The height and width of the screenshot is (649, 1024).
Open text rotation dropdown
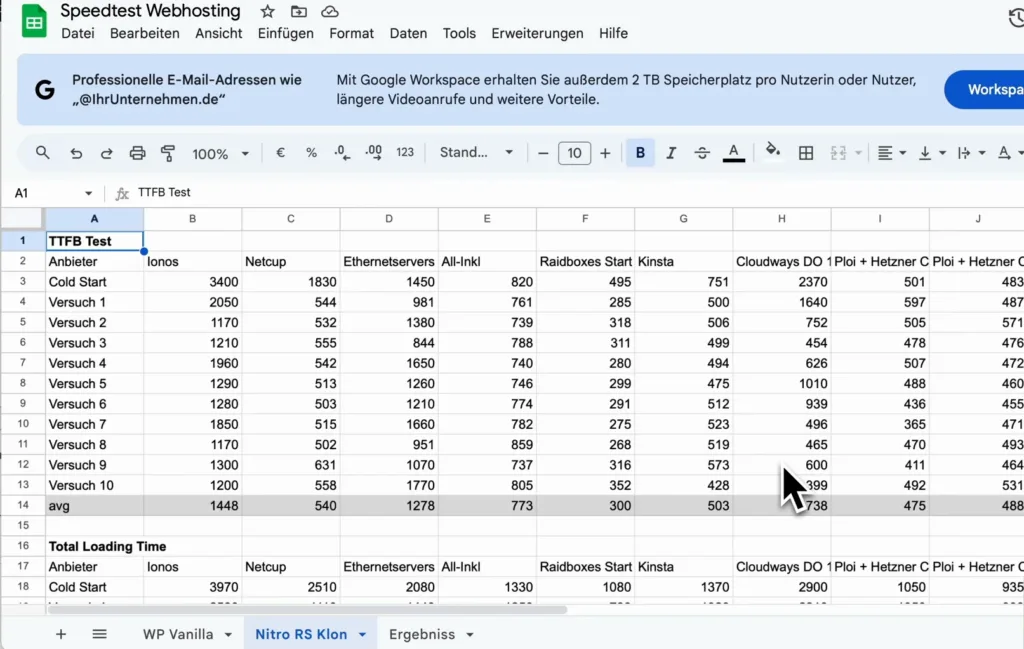pos(1010,153)
